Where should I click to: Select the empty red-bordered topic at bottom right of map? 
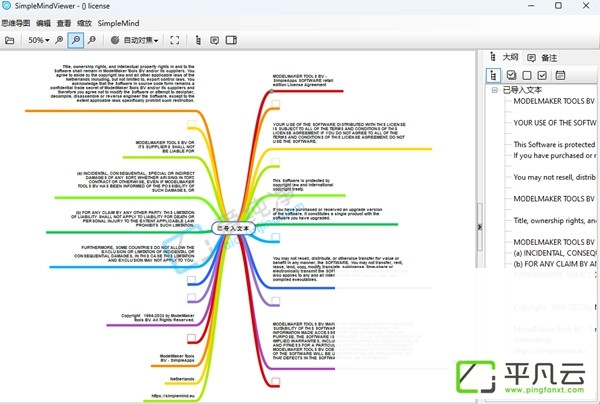pyautogui.click(x=276, y=381)
